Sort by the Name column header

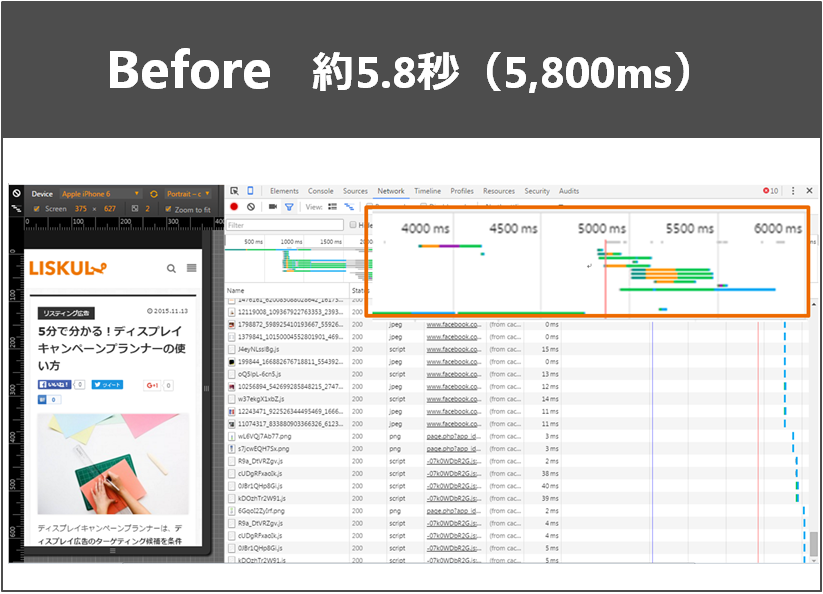pos(288,290)
